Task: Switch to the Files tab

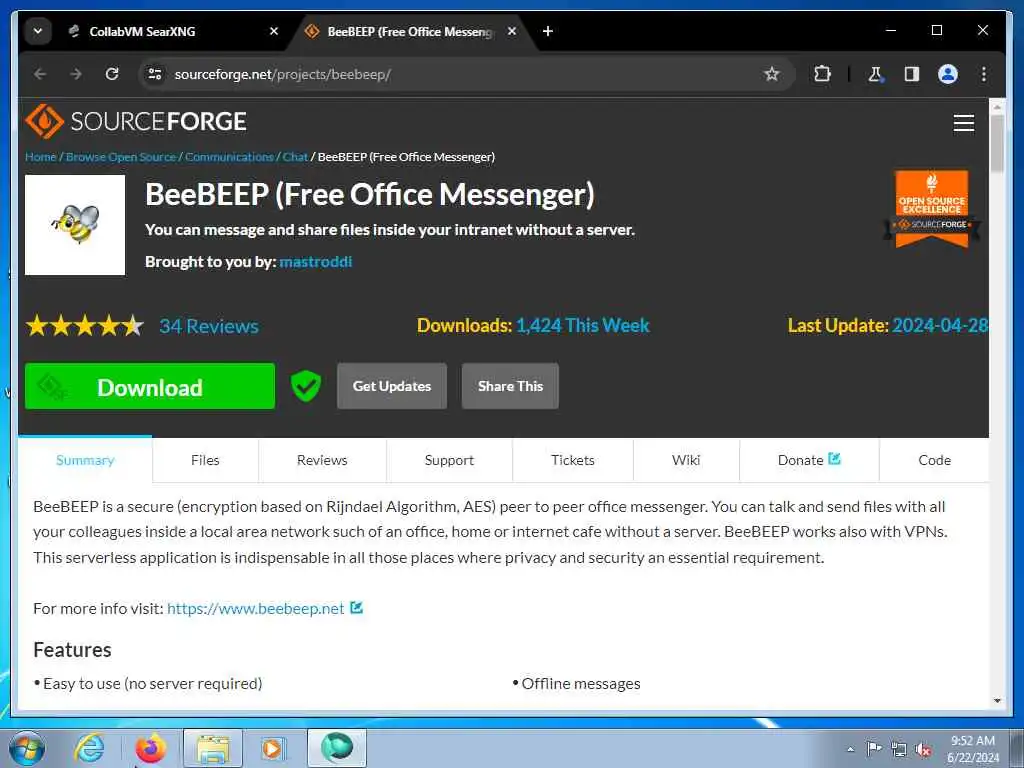Action: tap(205, 460)
